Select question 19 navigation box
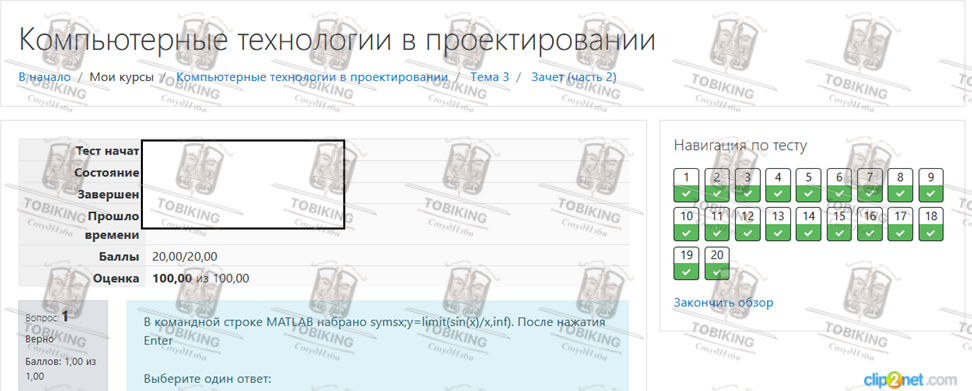This screenshot has height=391, width=972. click(x=686, y=263)
